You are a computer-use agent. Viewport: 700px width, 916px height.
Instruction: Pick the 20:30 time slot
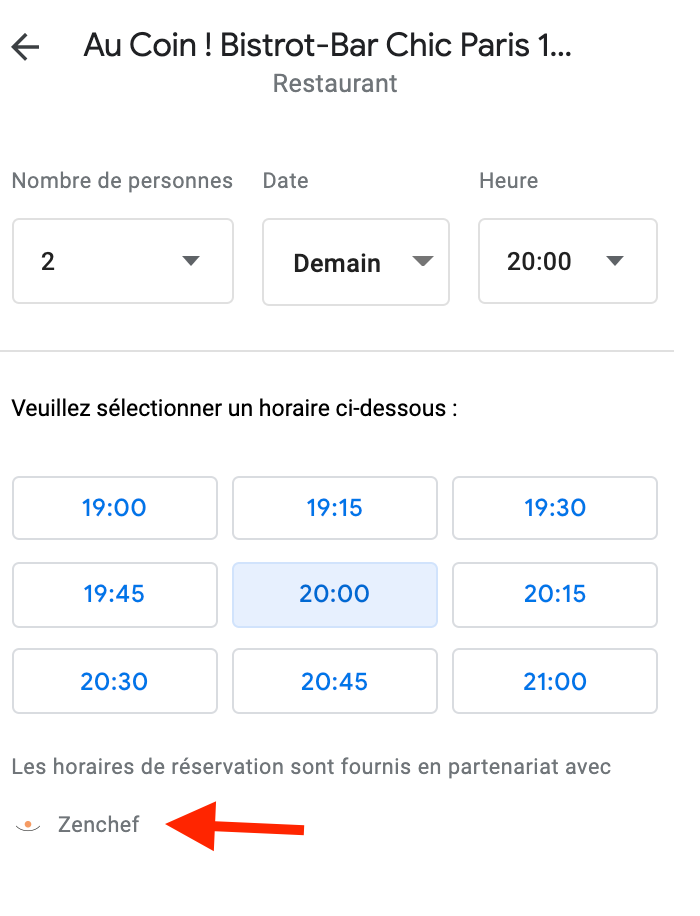115,681
